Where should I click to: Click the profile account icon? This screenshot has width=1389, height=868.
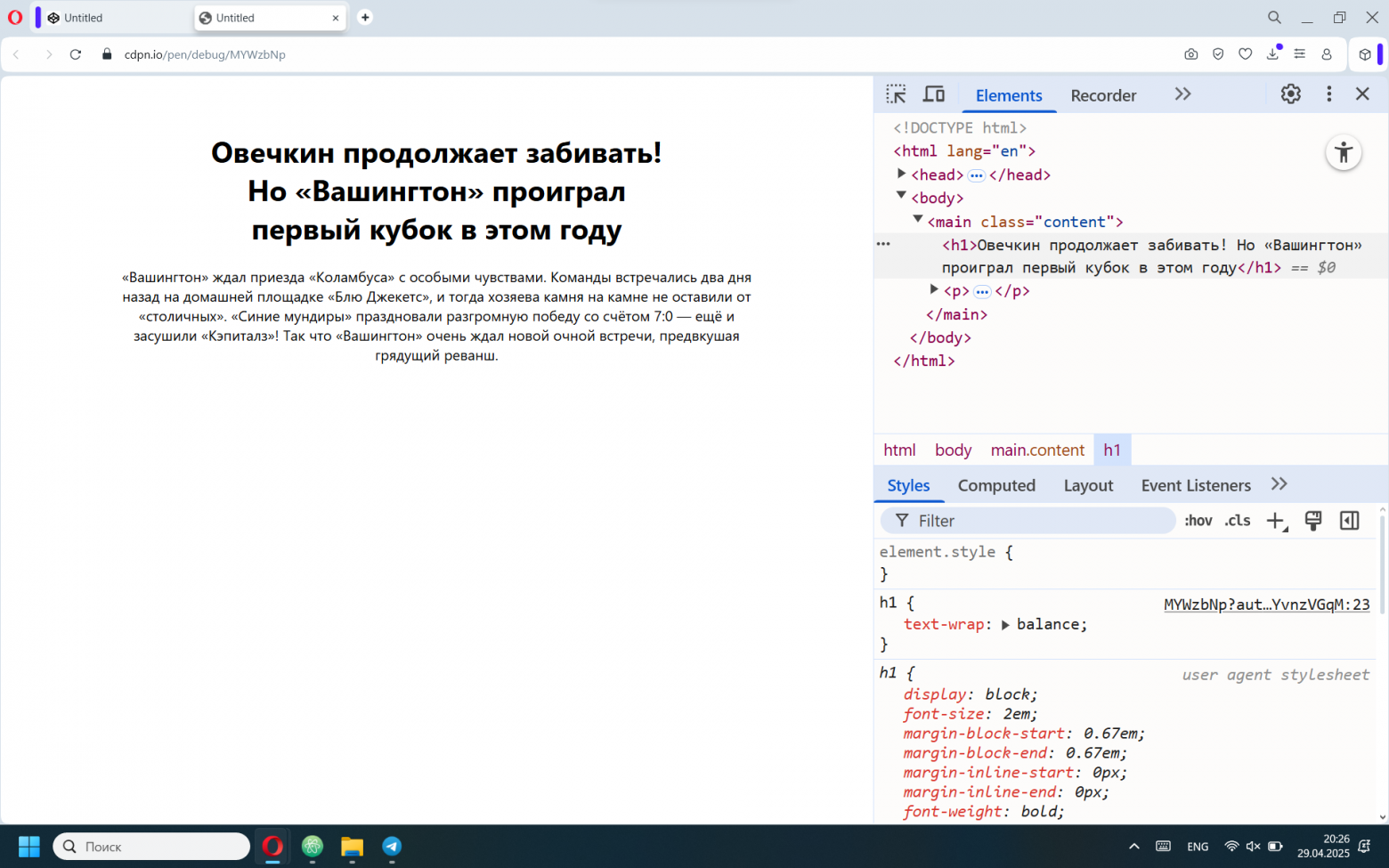tap(1327, 54)
